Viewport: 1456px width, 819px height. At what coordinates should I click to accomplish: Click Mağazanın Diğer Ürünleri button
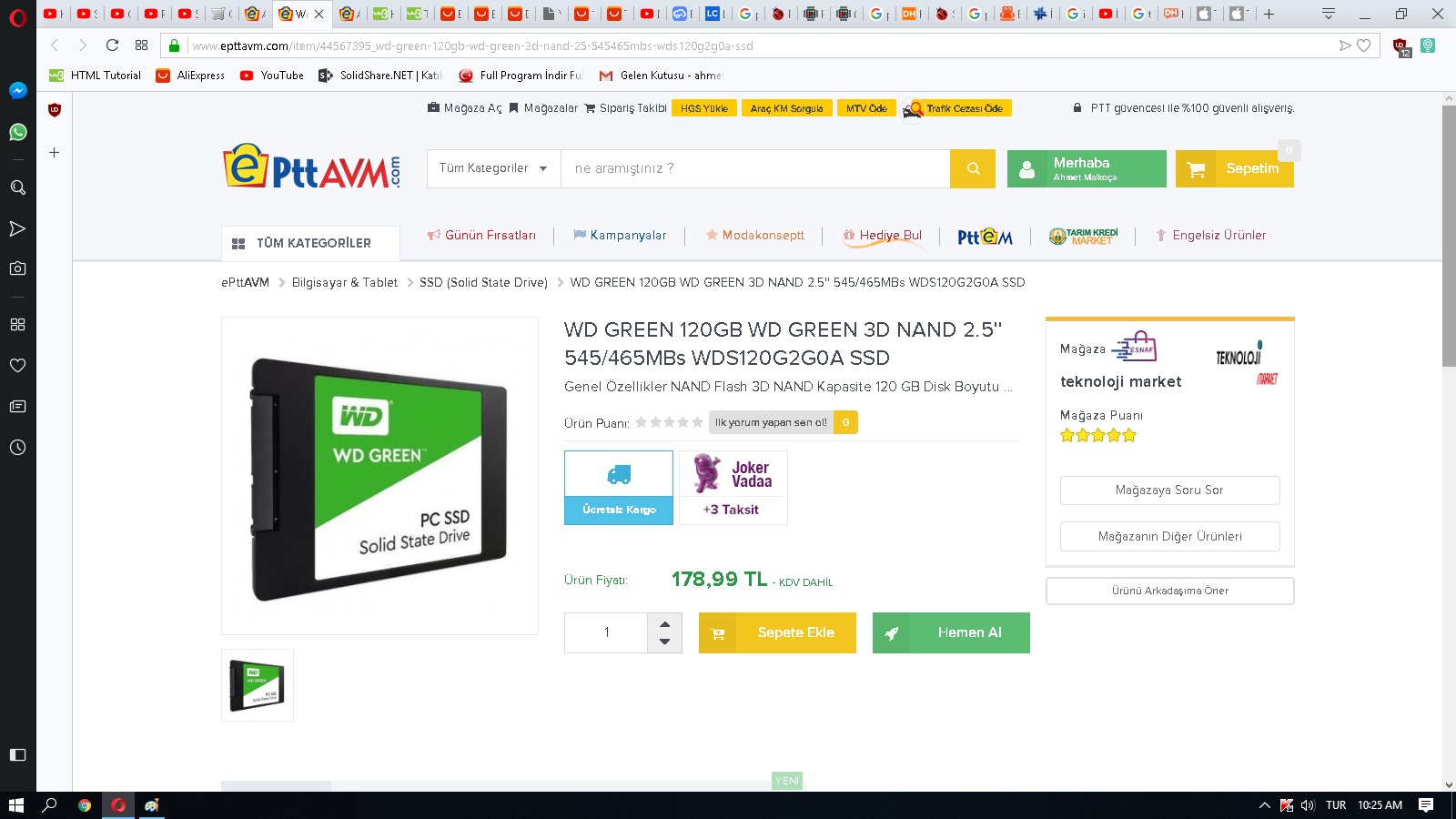(1169, 536)
